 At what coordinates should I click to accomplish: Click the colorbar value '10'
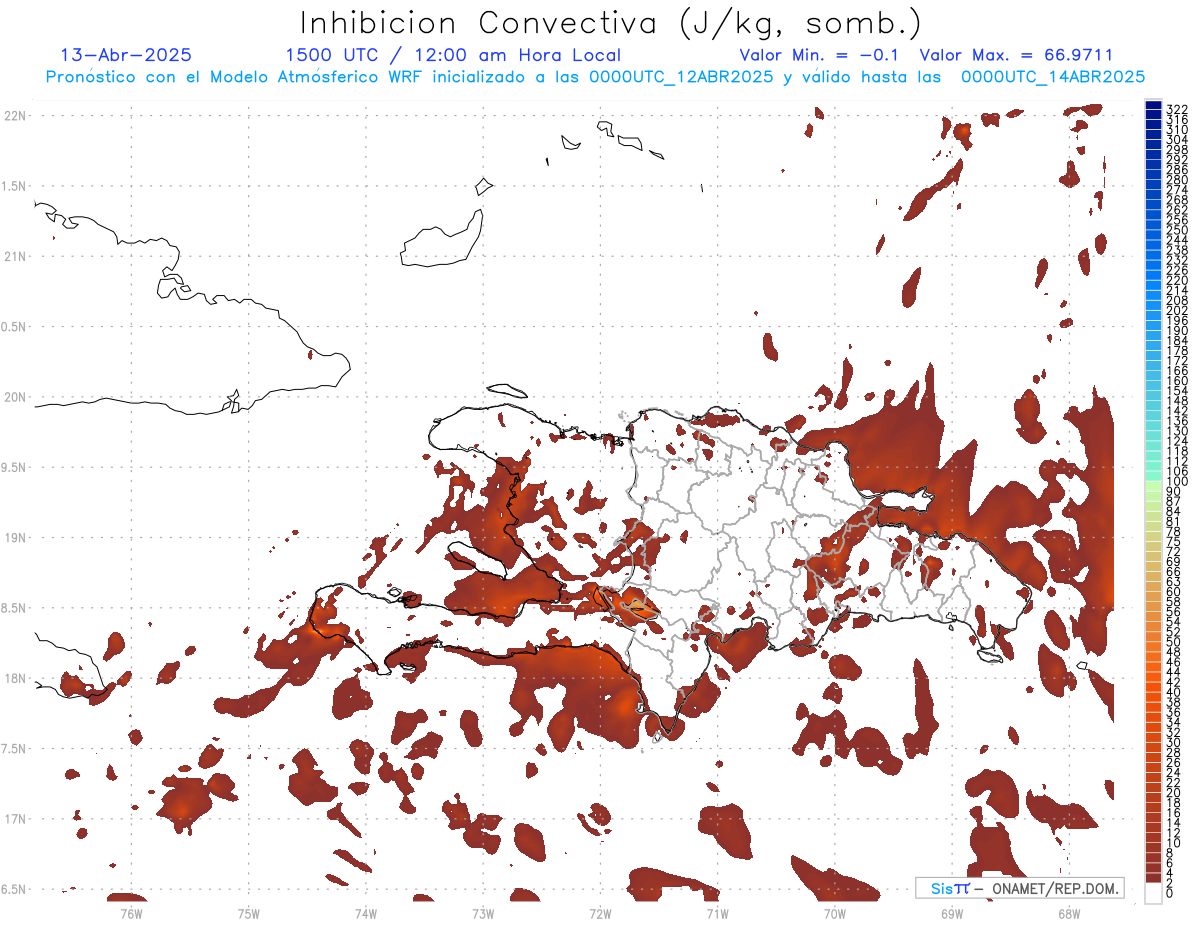(x=1174, y=843)
